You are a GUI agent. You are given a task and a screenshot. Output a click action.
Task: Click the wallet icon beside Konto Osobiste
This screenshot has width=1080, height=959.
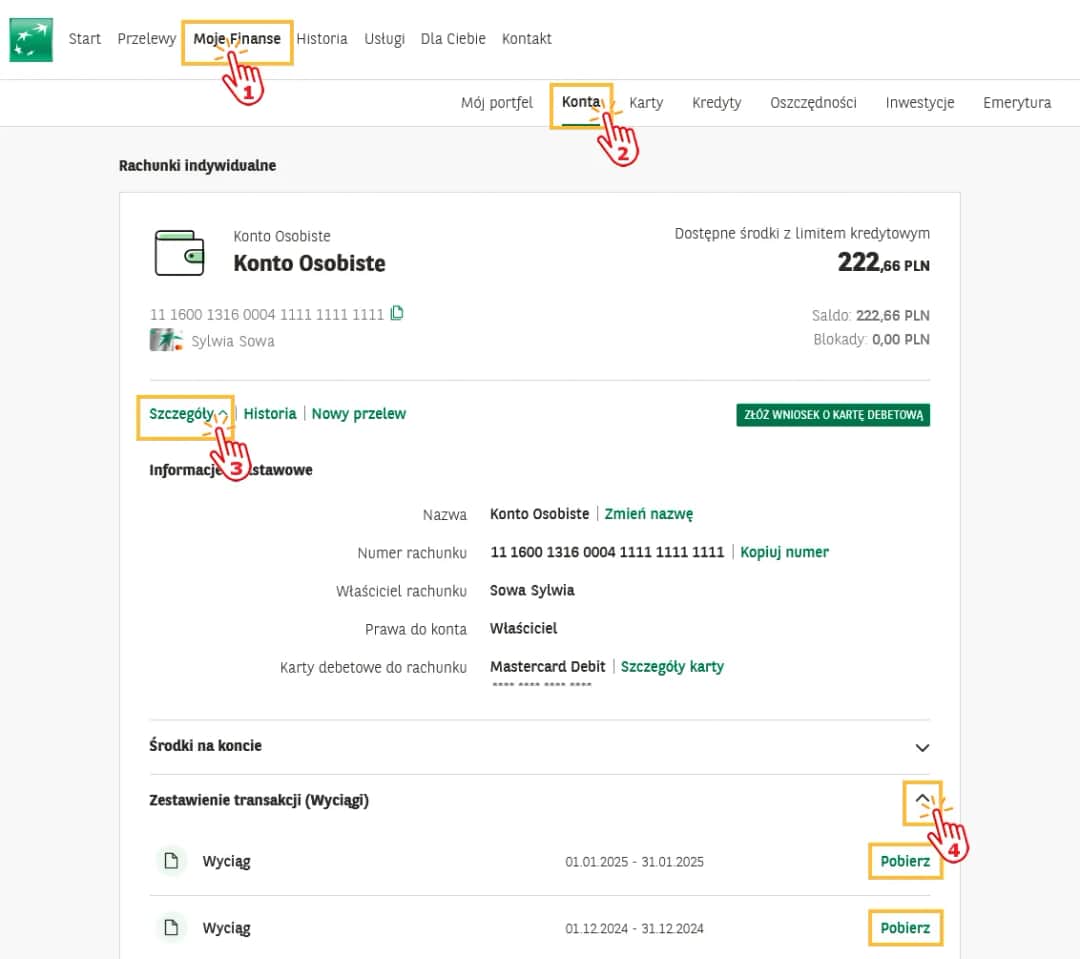[x=178, y=251]
